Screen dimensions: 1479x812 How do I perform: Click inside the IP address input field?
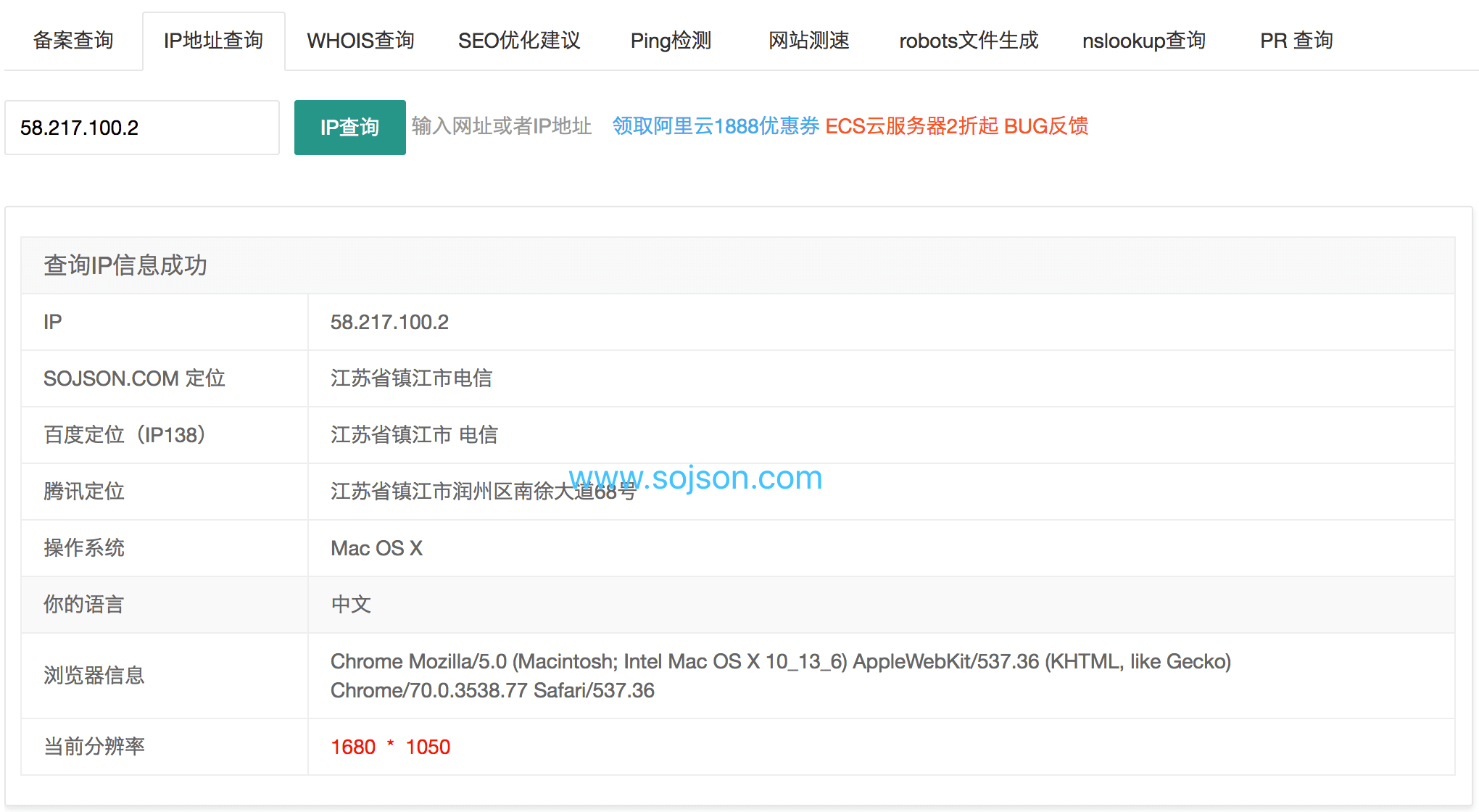141,127
